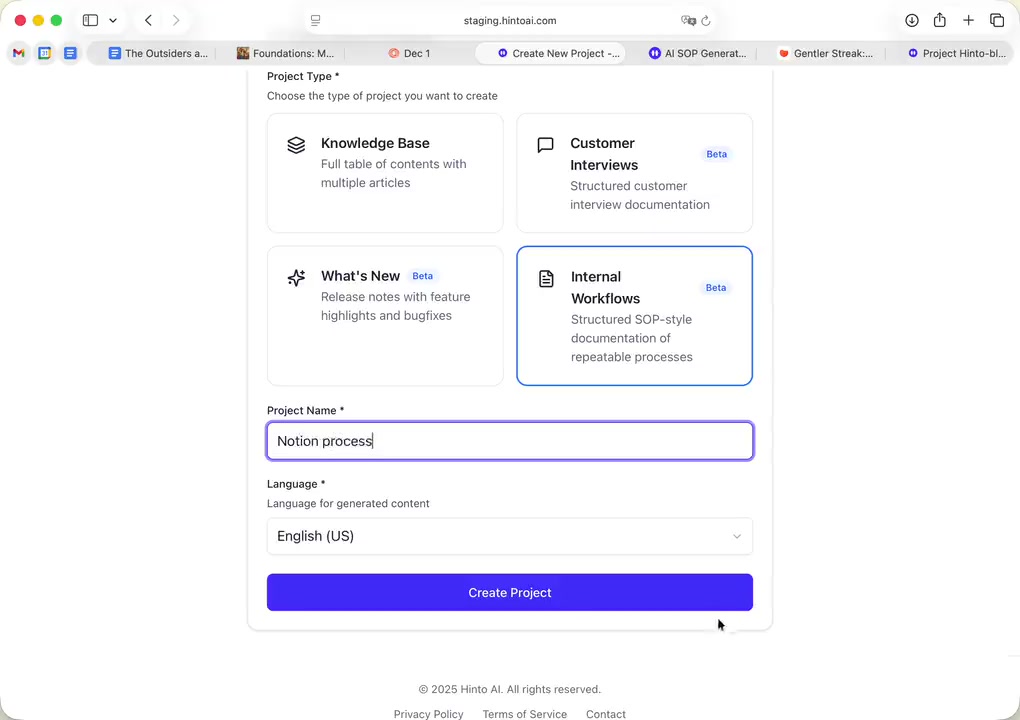Open the English (US) language dropdown
Image resolution: width=1020 pixels, height=720 pixels.
tap(509, 536)
